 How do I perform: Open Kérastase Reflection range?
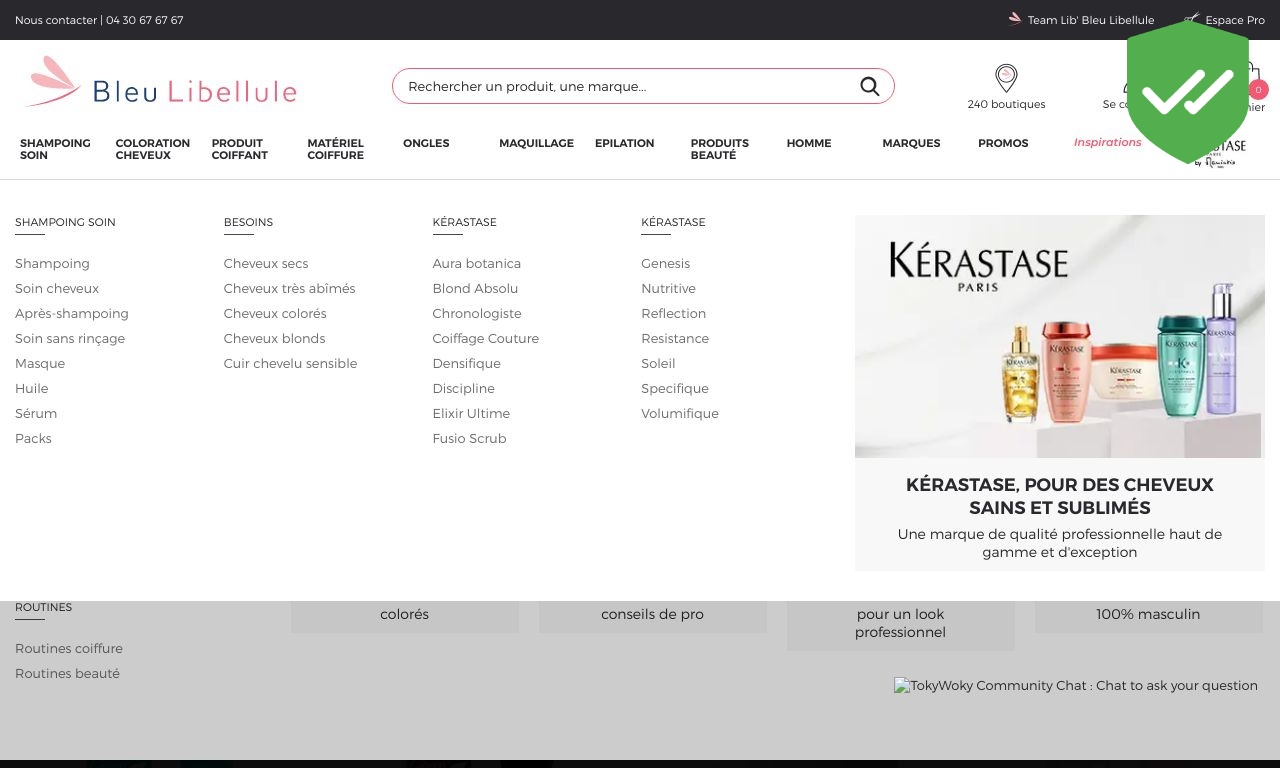coord(674,313)
